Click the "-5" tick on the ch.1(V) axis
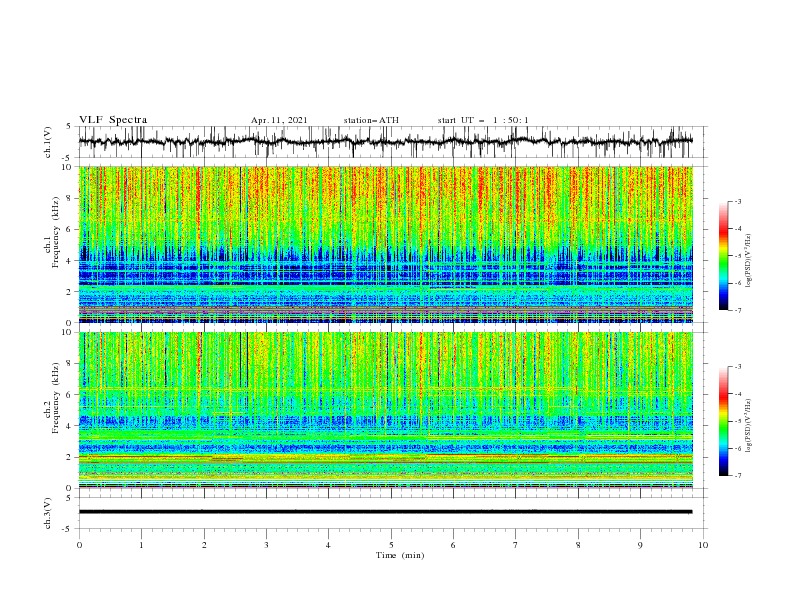792x612 pixels. (x=67, y=158)
